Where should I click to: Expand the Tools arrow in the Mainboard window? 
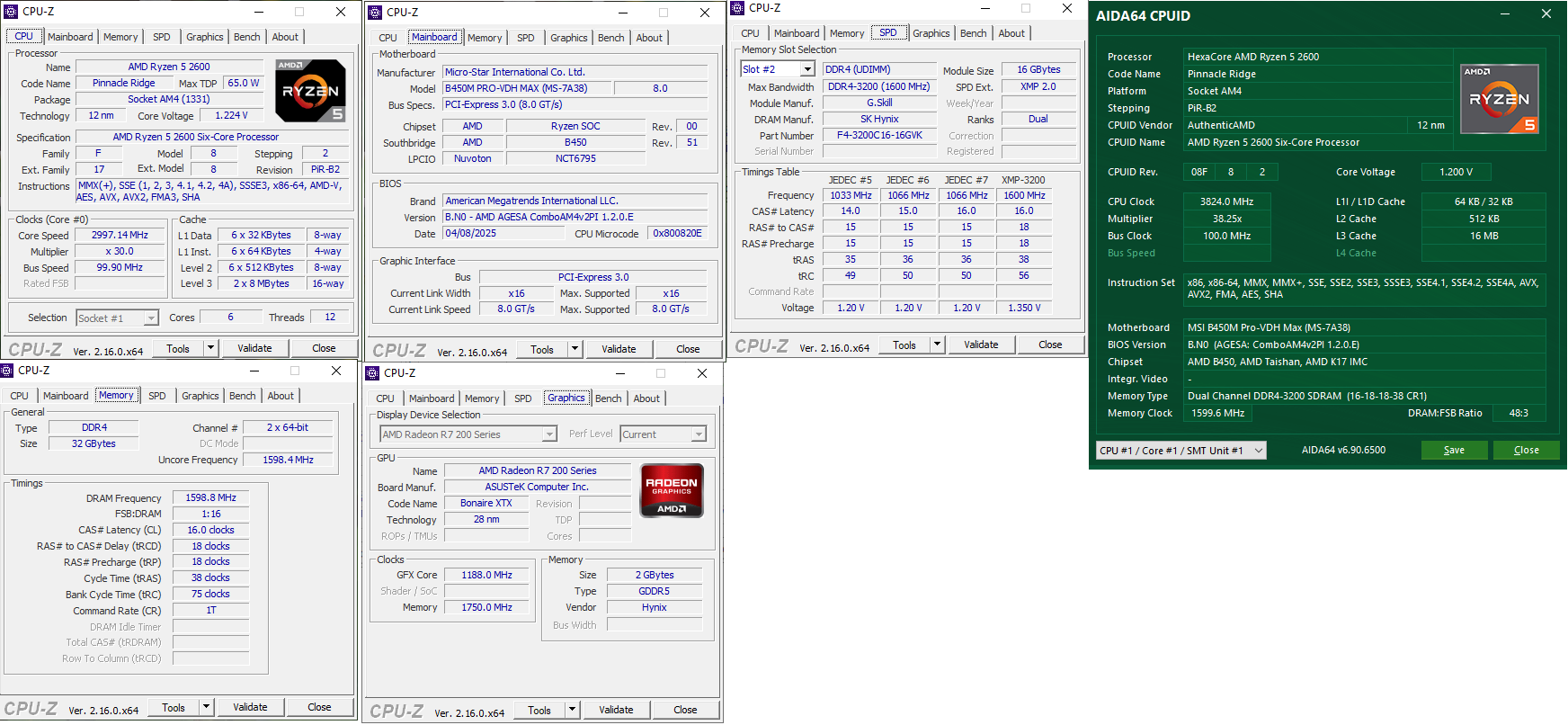(575, 349)
